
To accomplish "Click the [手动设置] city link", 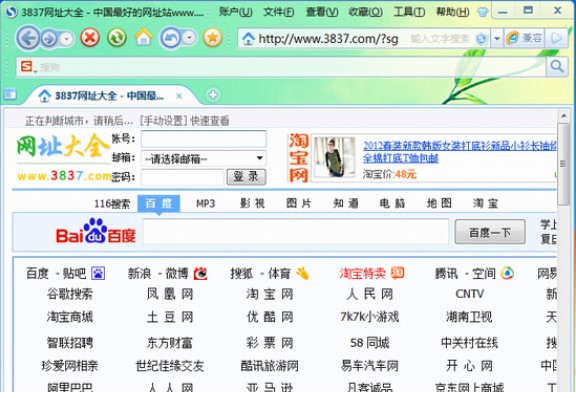I will pyautogui.click(x=164, y=121).
